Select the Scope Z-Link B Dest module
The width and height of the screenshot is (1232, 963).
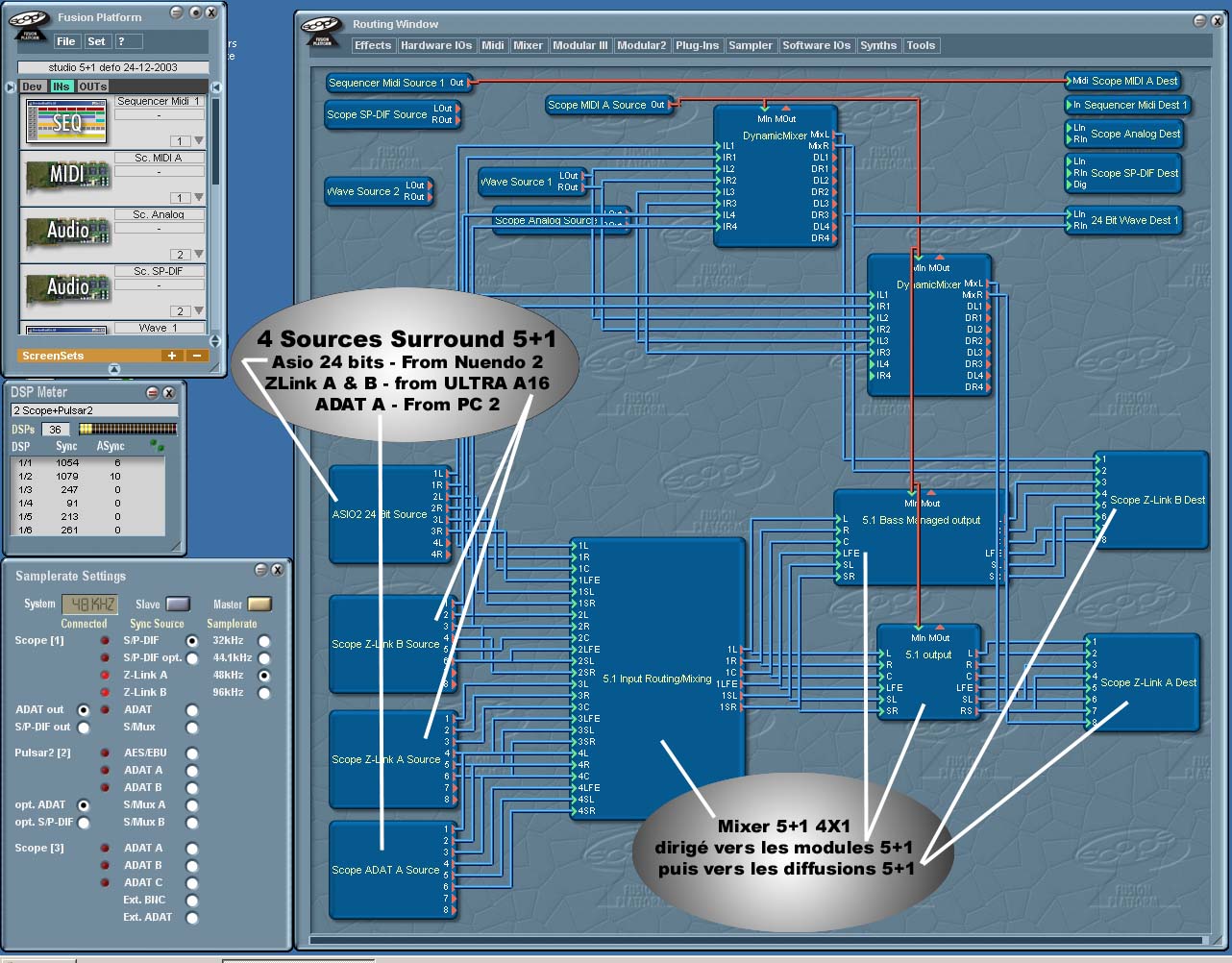coord(1150,500)
